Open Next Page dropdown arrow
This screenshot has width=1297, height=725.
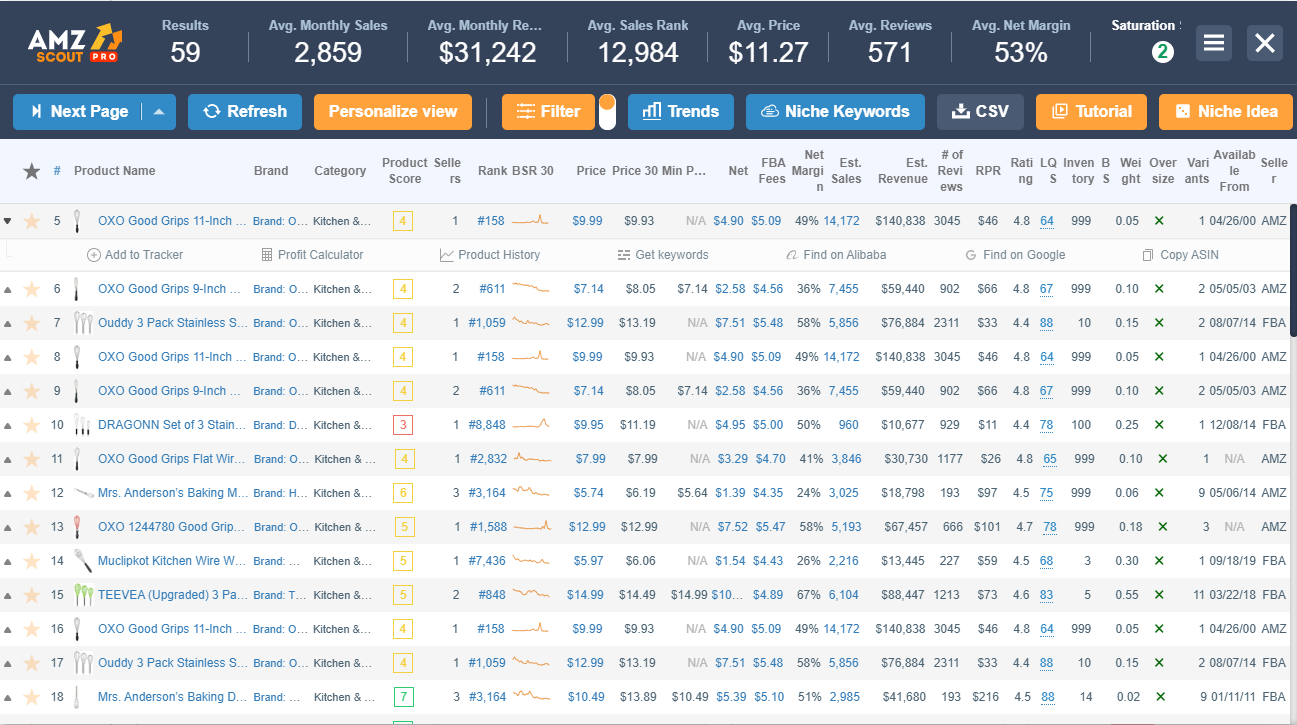coord(159,112)
